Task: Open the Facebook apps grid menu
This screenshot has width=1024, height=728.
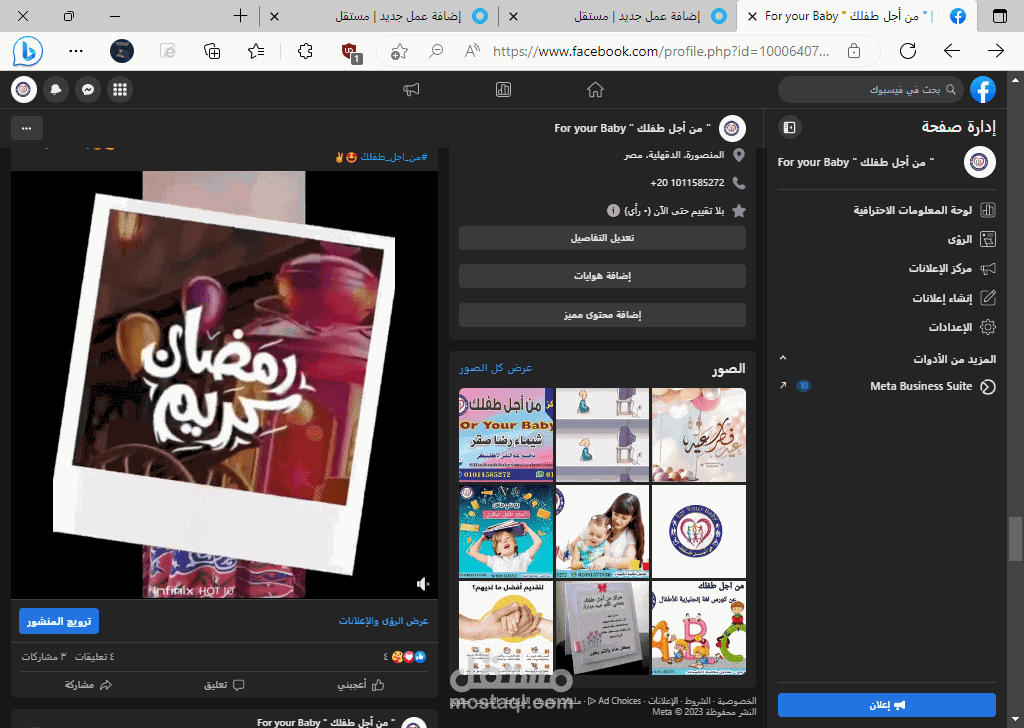Action: coord(120,89)
